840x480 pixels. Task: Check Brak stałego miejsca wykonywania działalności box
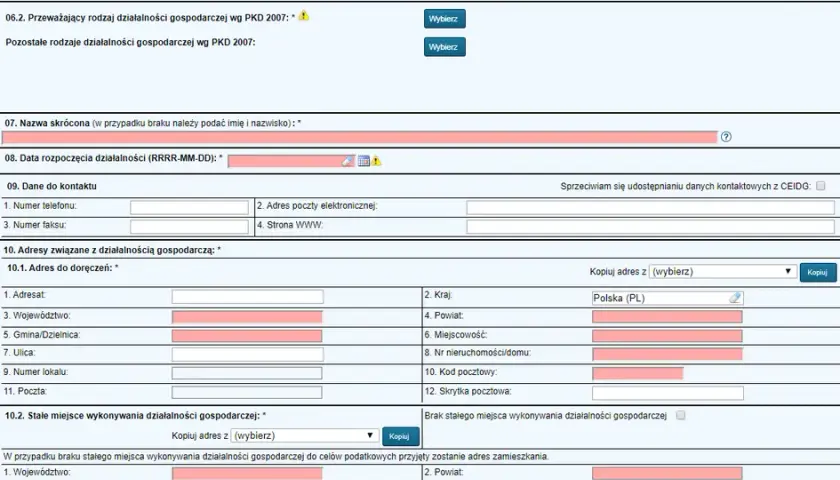pyautogui.click(x=680, y=415)
